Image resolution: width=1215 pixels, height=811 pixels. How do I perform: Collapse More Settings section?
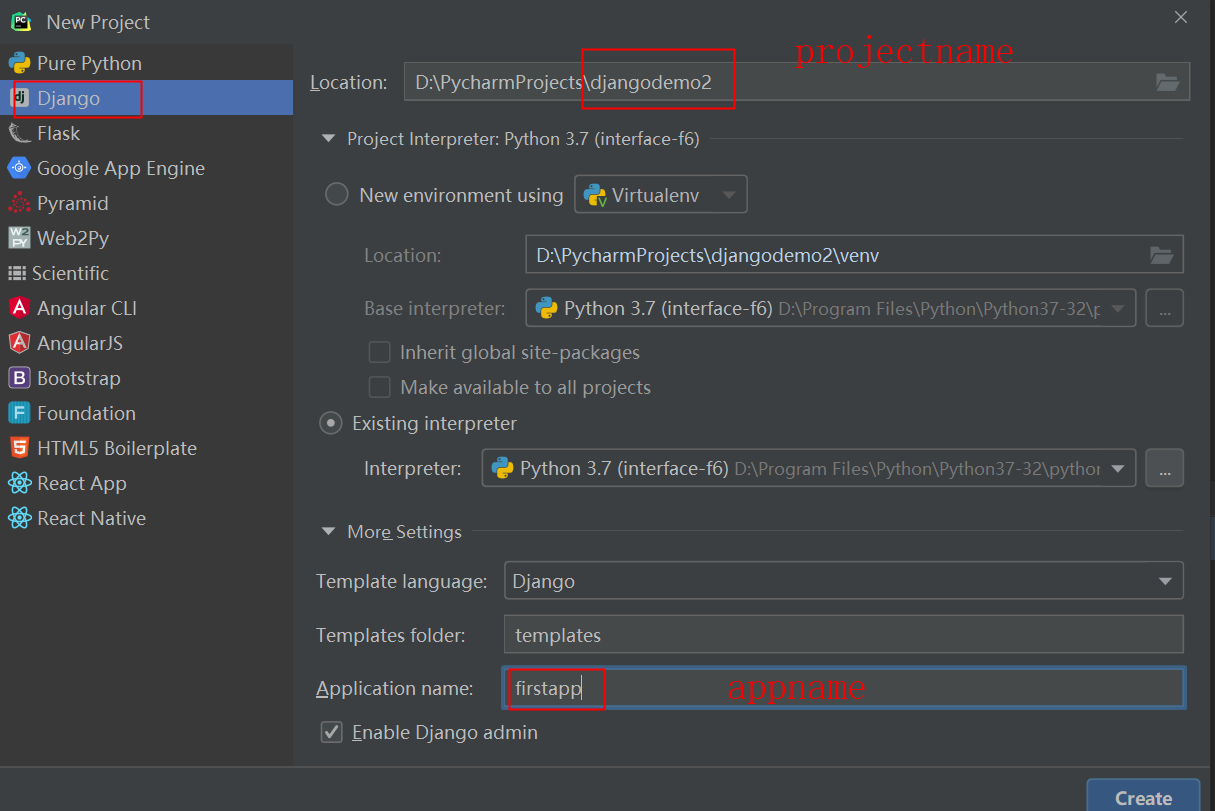pyautogui.click(x=328, y=532)
